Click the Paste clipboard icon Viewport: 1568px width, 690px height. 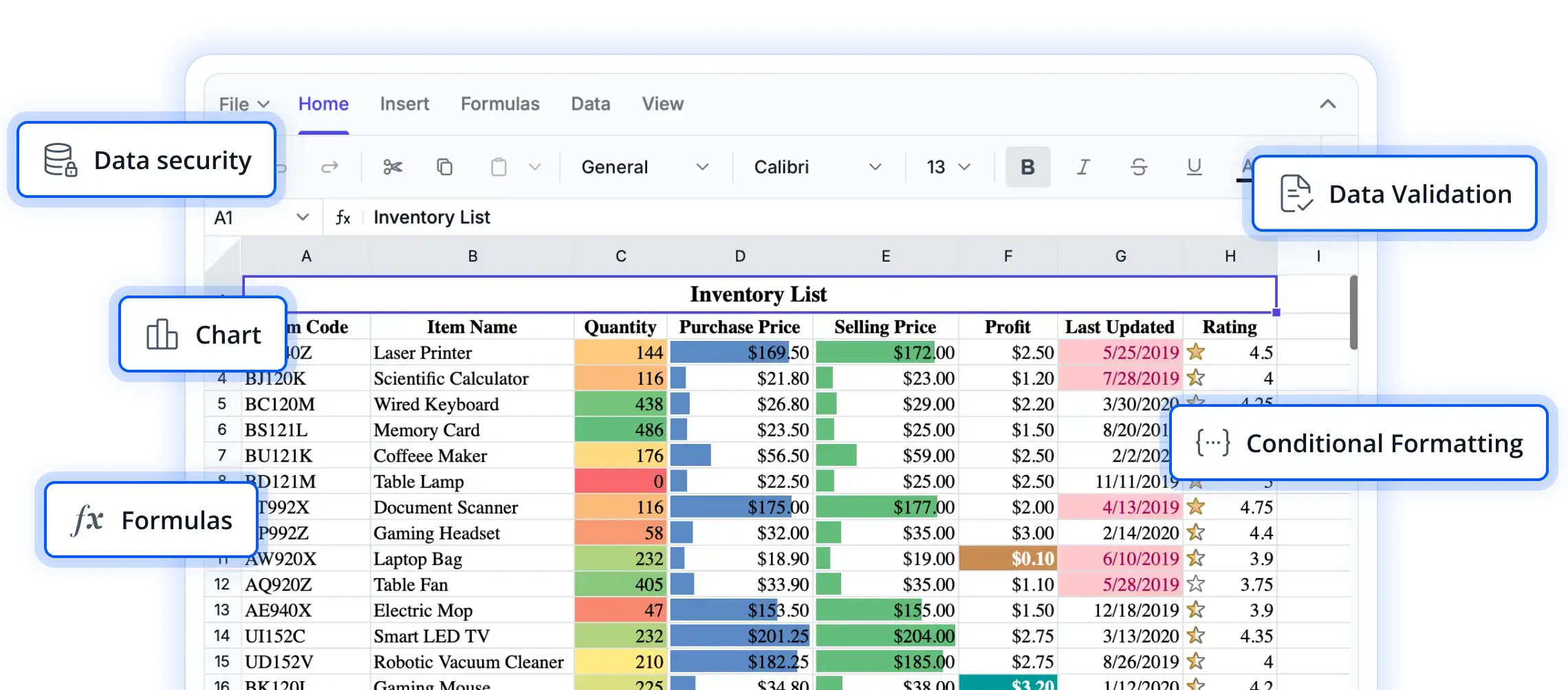coord(499,167)
